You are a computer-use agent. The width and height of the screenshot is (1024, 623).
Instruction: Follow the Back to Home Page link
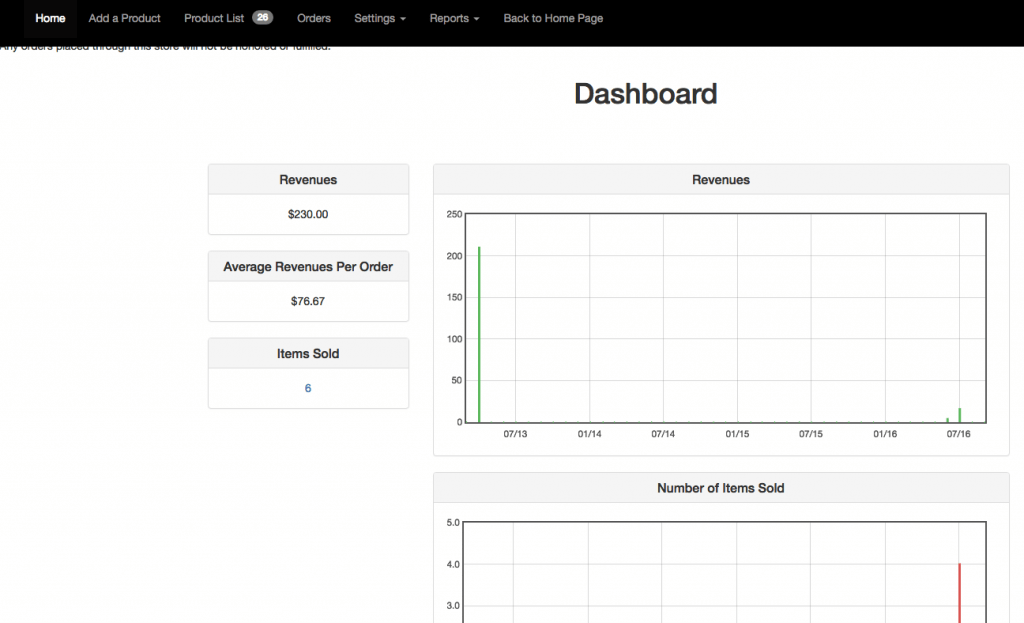coord(553,18)
